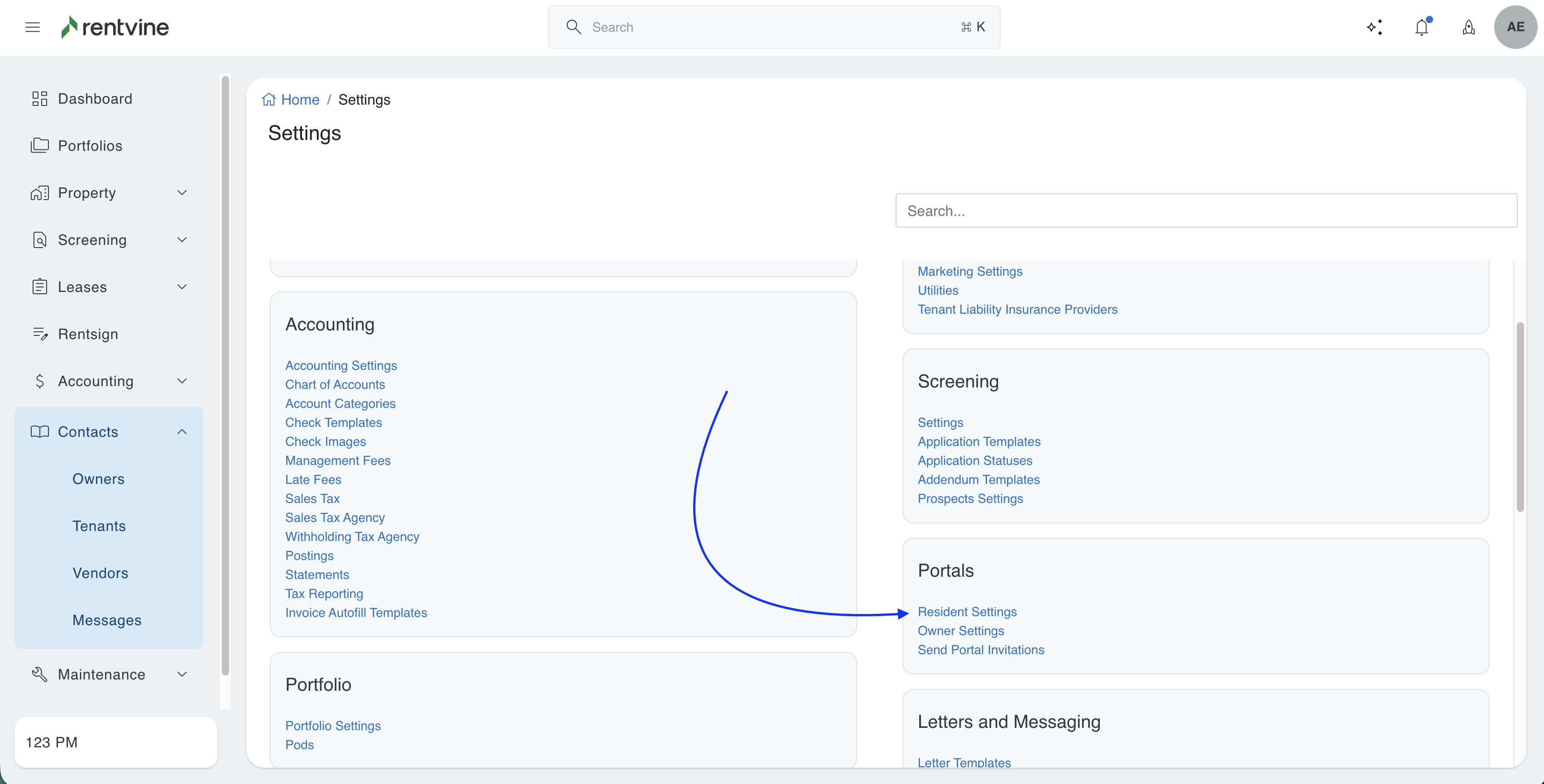Expand the Maintenance sidebar section
Image resolution: width=1544 pixels, height=784 pixels.
tap(182, 674)
